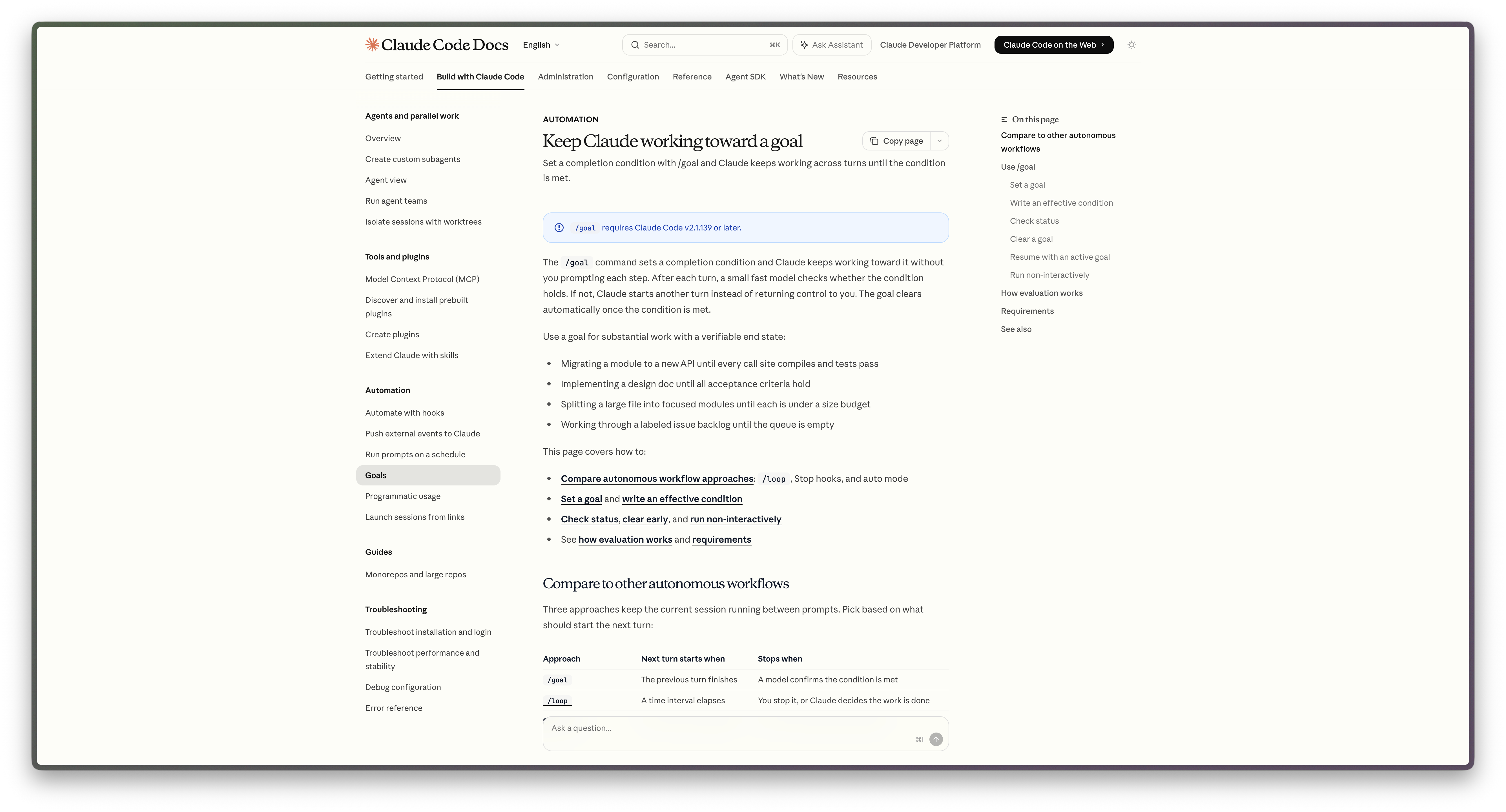This screenshot has height=812, width=1506.
Task: Follow the clear early link
Action: click(645, 519)
